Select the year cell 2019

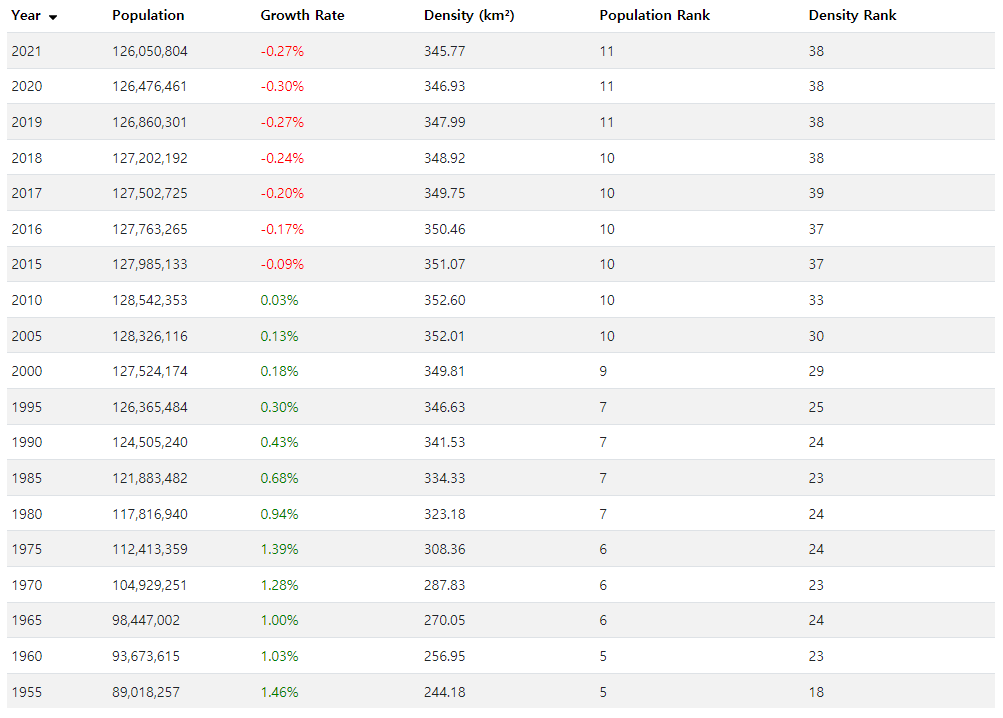click(x=27, y=122)
